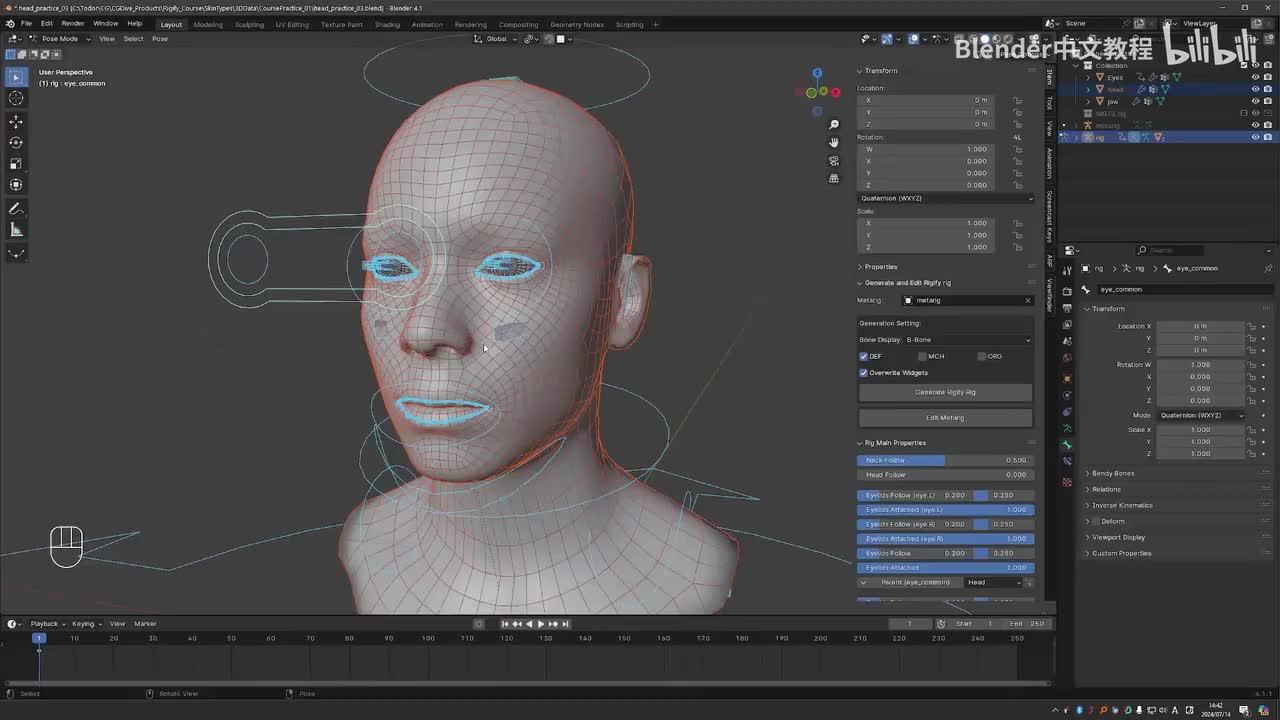Toggle camera view icon in viewport

[834, 161]
